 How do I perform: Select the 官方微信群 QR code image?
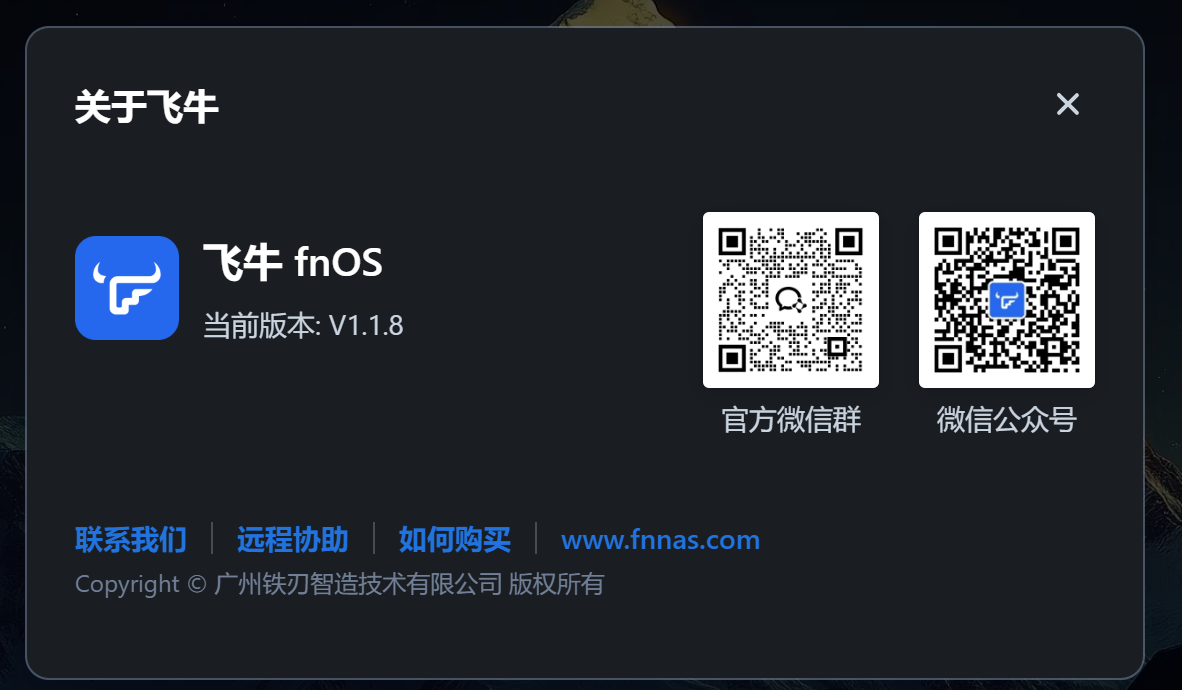pyautogui.click(x=791, y=300)
